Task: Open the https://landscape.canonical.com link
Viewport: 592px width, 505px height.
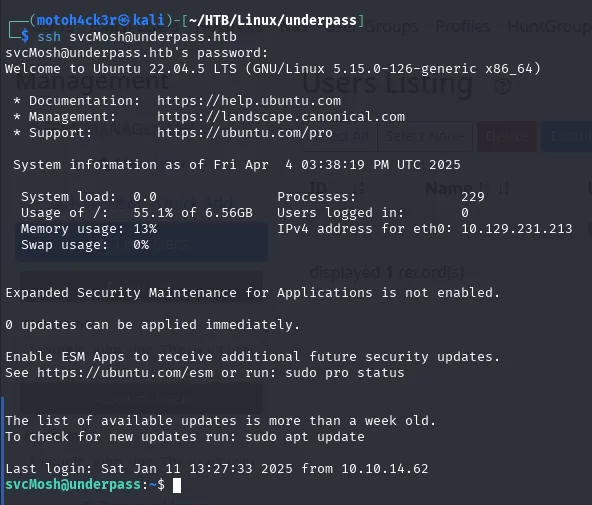Action: coord(281,117)
